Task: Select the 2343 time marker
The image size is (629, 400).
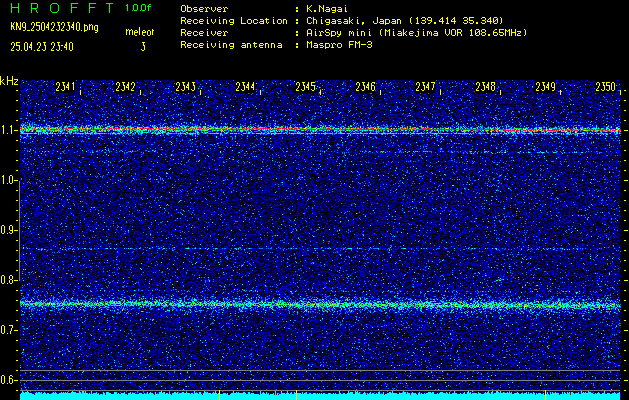Action: [x=185, y=87]
